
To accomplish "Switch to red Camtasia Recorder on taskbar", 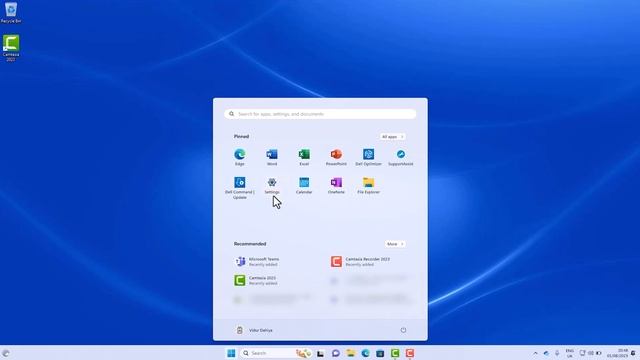I will pos(410,353).
